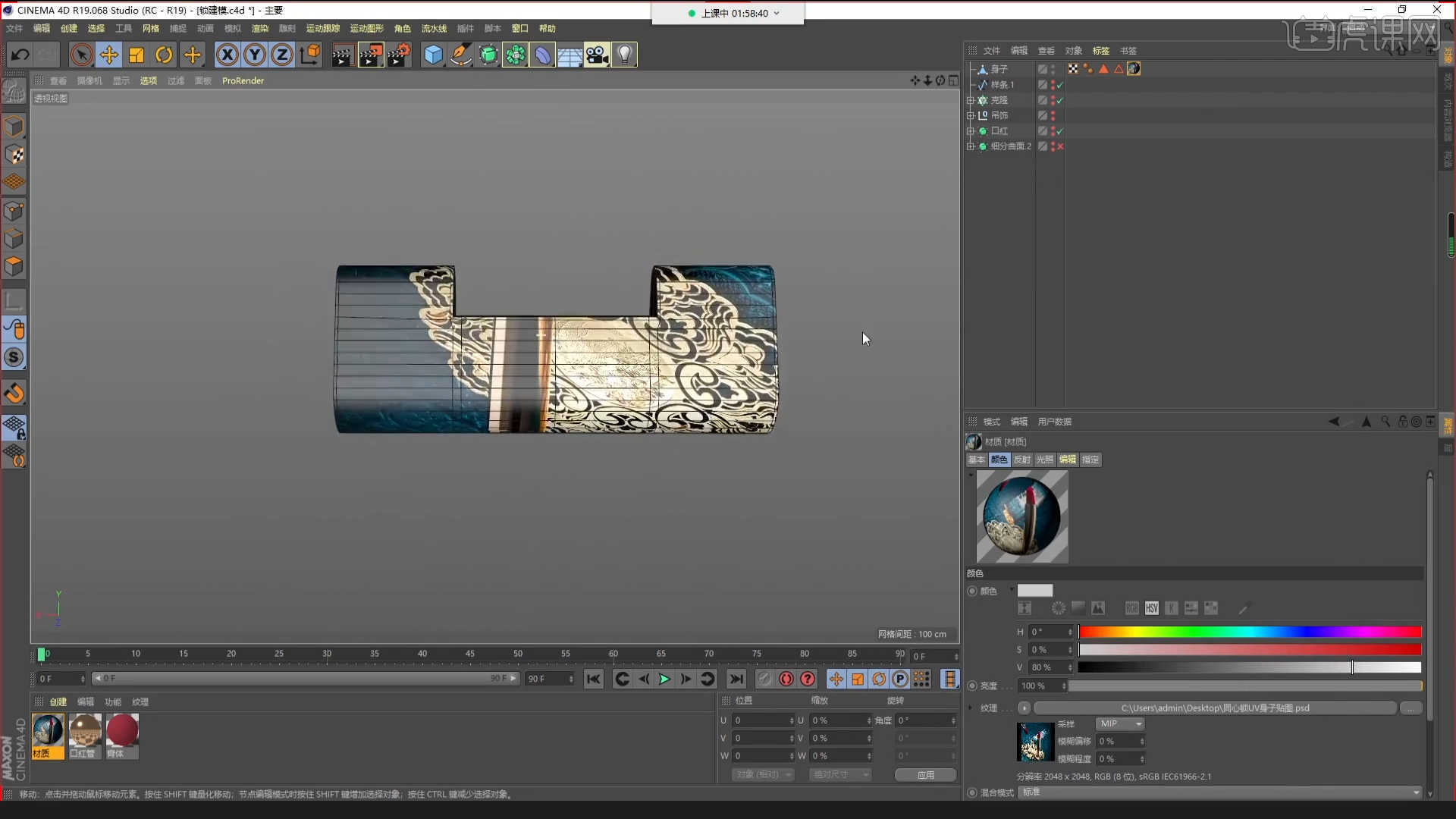Screen dimensions: 1456x819
Task: Toggle the Y axis lock
Action: coord(255,55)
